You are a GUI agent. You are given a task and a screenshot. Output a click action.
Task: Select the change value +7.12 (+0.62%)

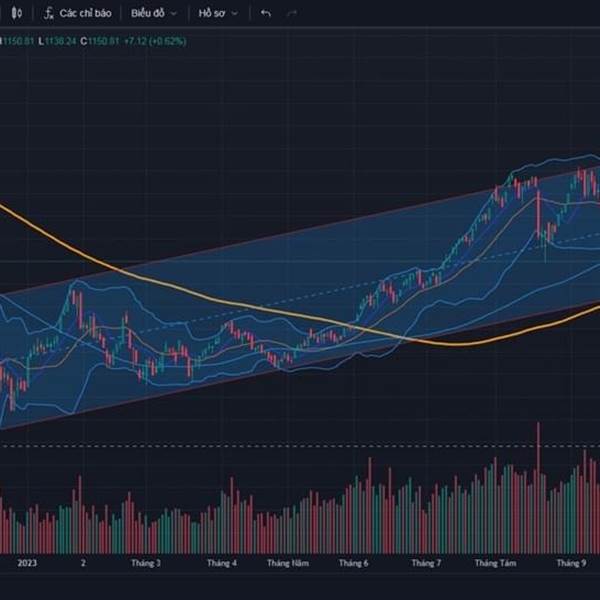[155, 41]
